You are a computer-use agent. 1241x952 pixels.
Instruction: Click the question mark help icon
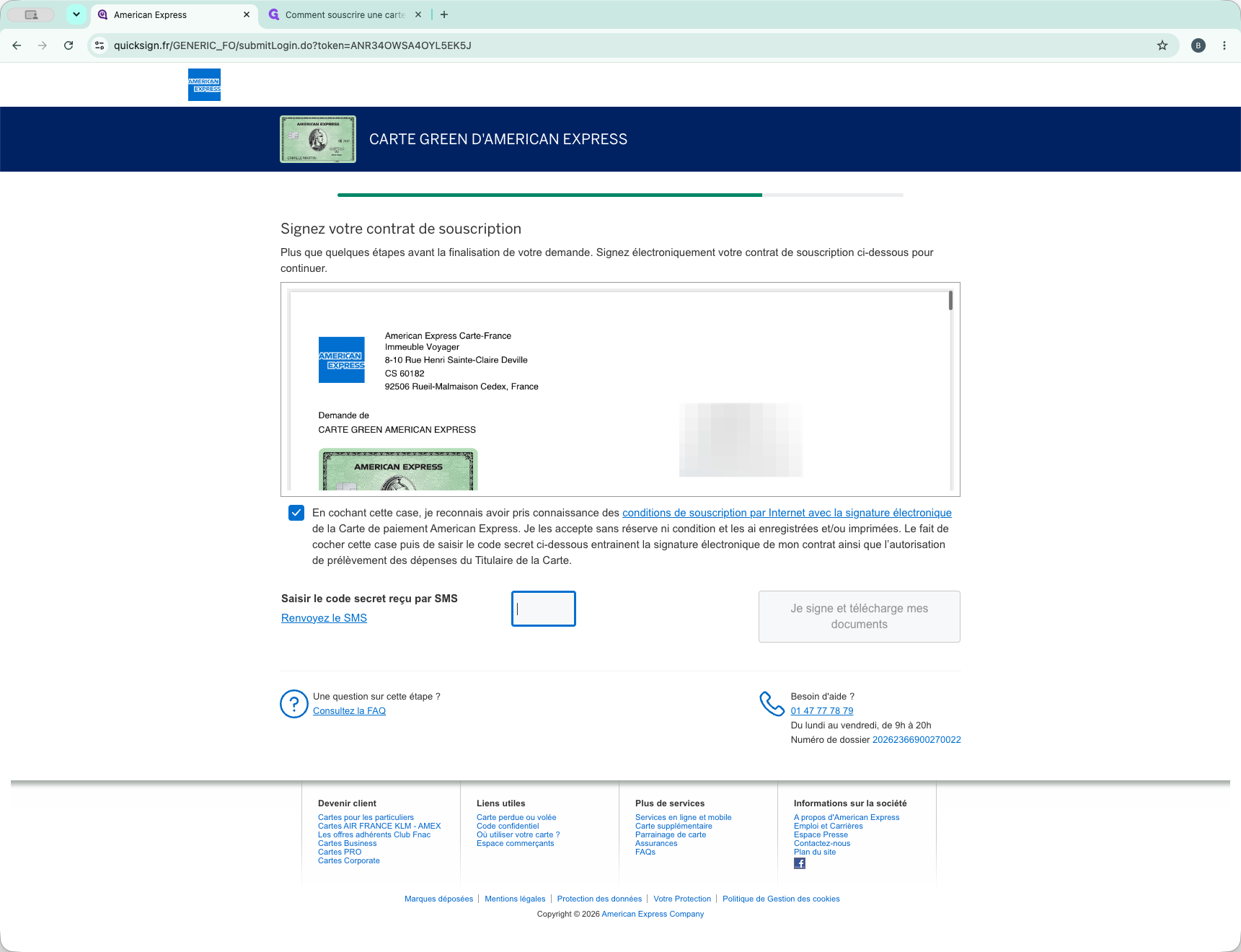click(294, 704)
